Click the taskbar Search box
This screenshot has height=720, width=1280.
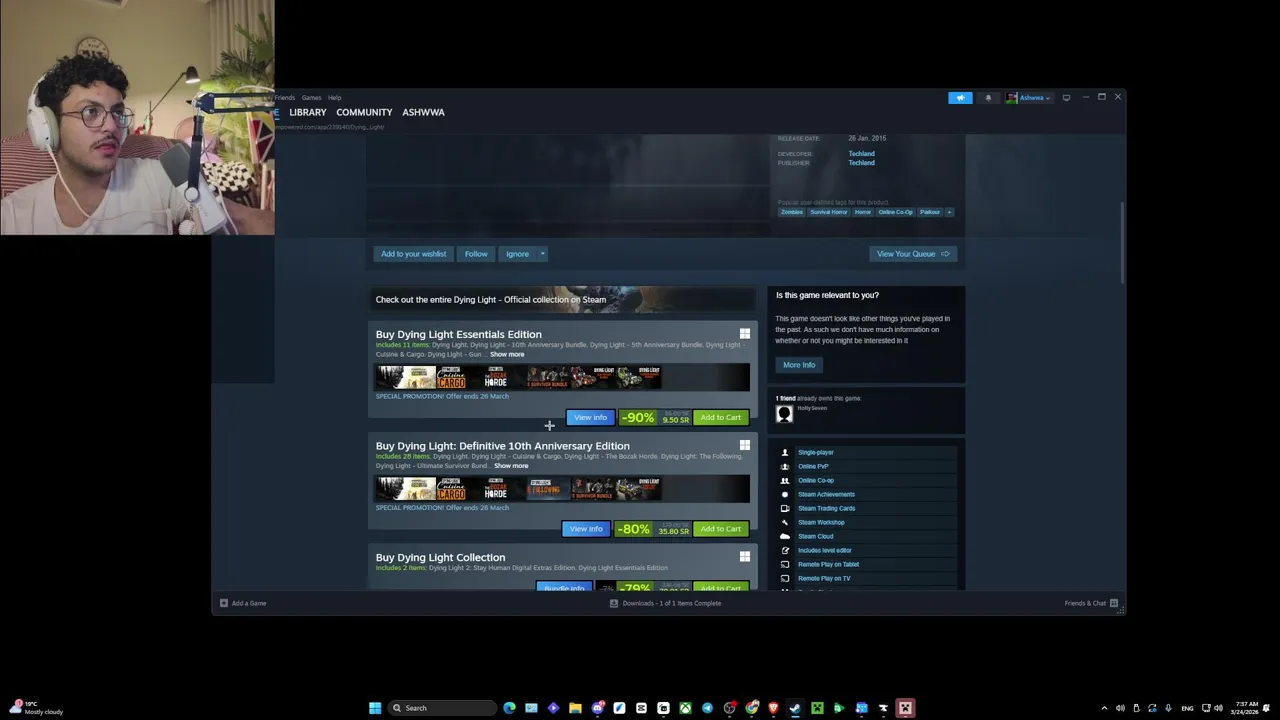[444, 708]
